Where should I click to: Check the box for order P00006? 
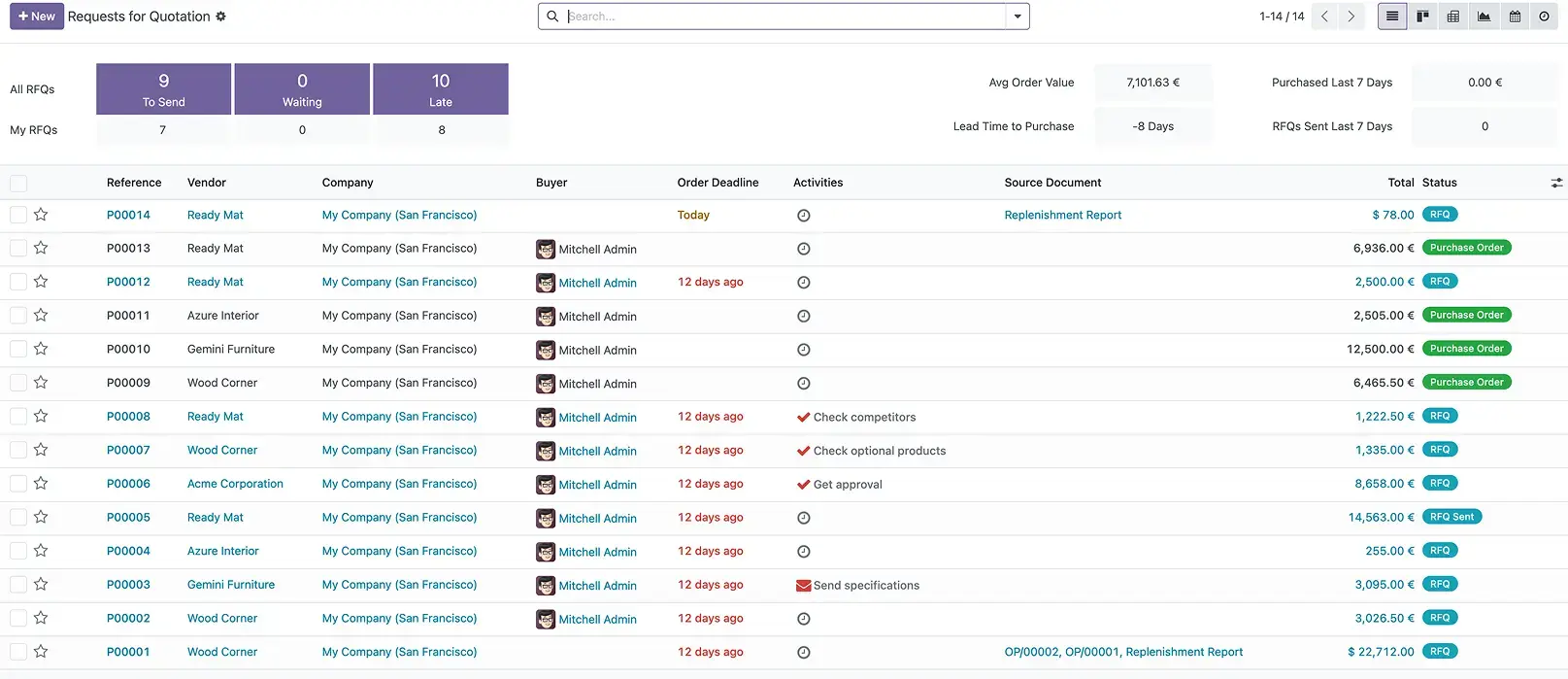click(18, 484)
